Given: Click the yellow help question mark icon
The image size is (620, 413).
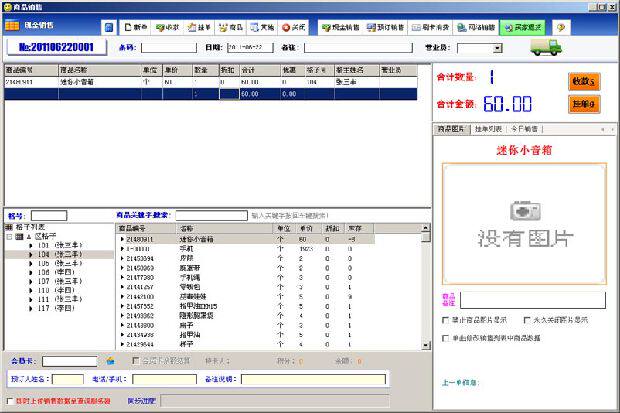Looking at the screenshot, I should [561, 27].
